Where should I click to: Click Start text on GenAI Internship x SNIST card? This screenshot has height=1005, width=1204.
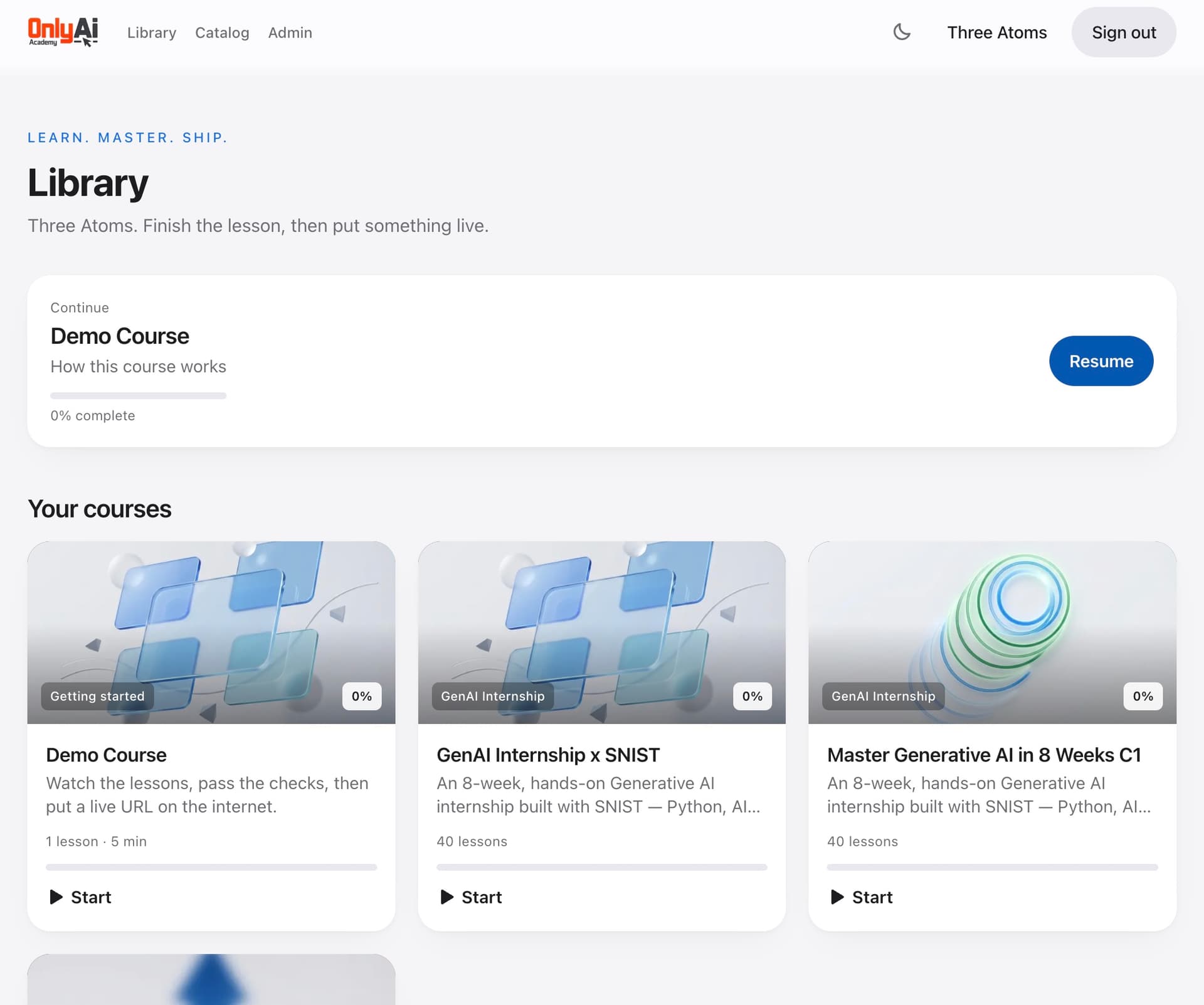(x=482, y=897)
